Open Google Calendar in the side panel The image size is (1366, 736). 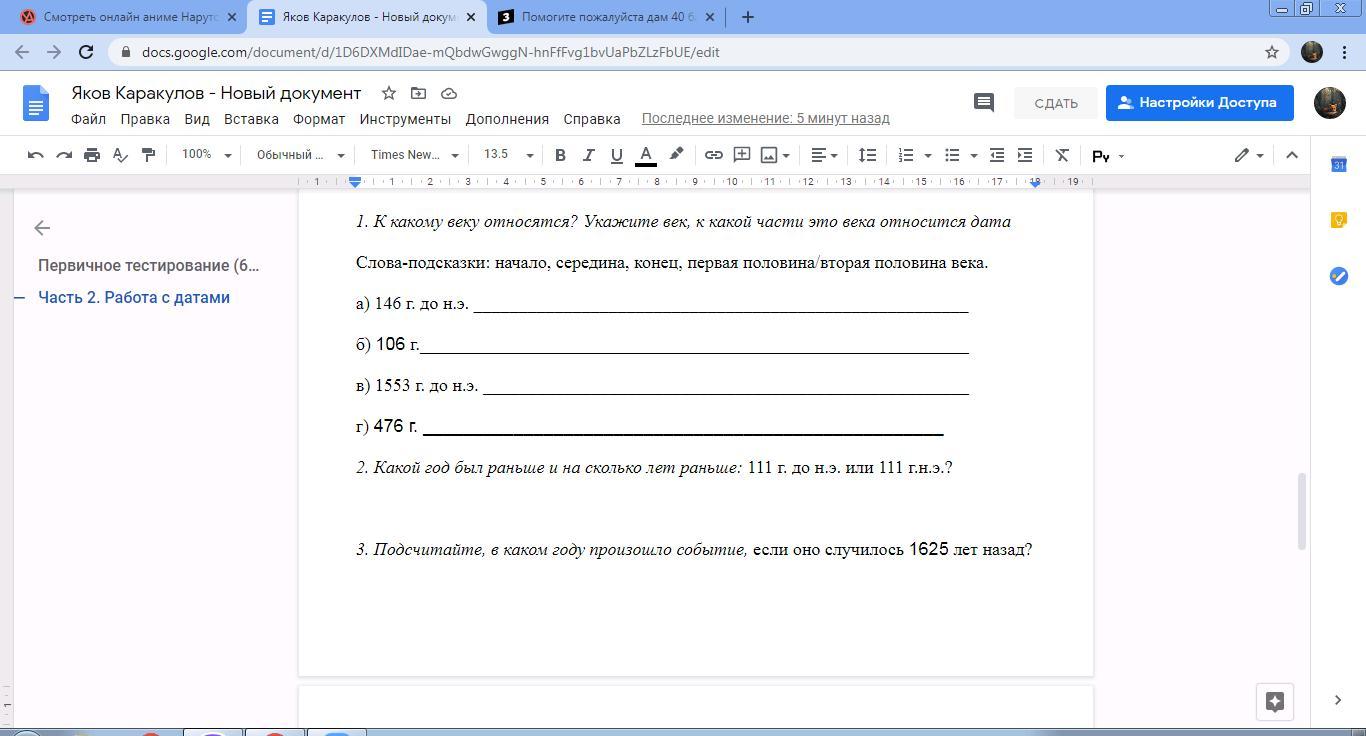pos(1339,164)
